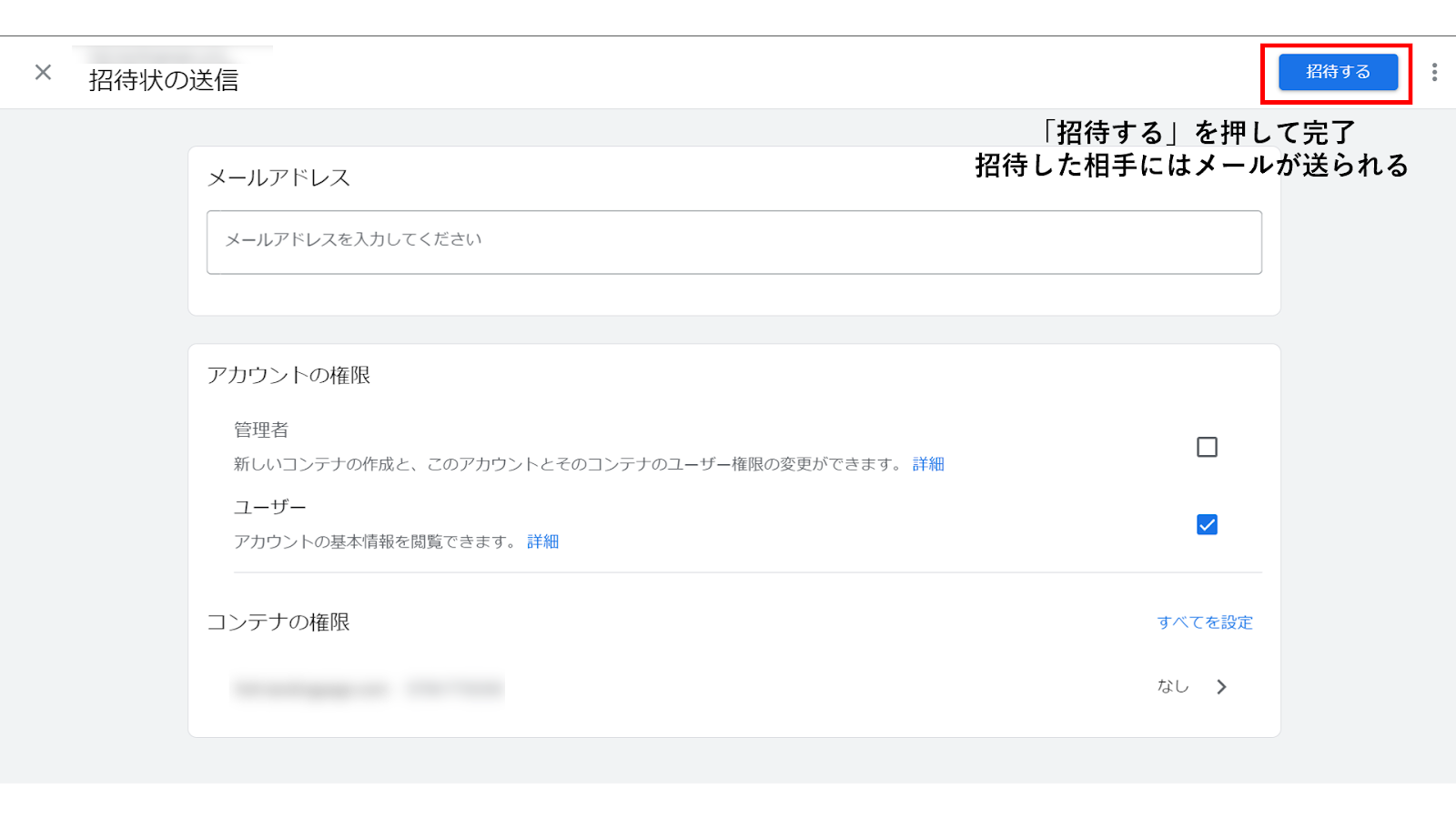Image resolution: width=1456 pixels, height=819 pixels.
Task: Open 詳細 link for 管理者 permission
Action: [928, 464]
